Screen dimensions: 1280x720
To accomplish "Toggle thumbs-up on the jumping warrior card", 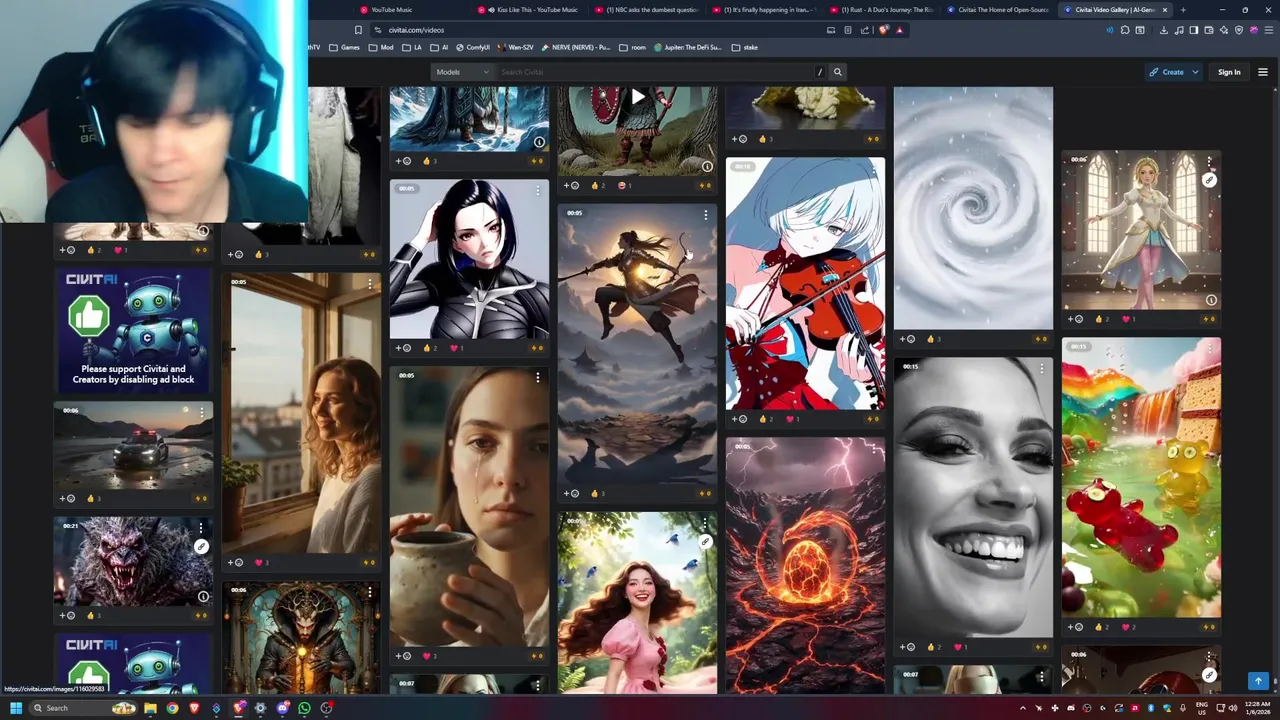I will pyautogui.click(x=597, y=493).
